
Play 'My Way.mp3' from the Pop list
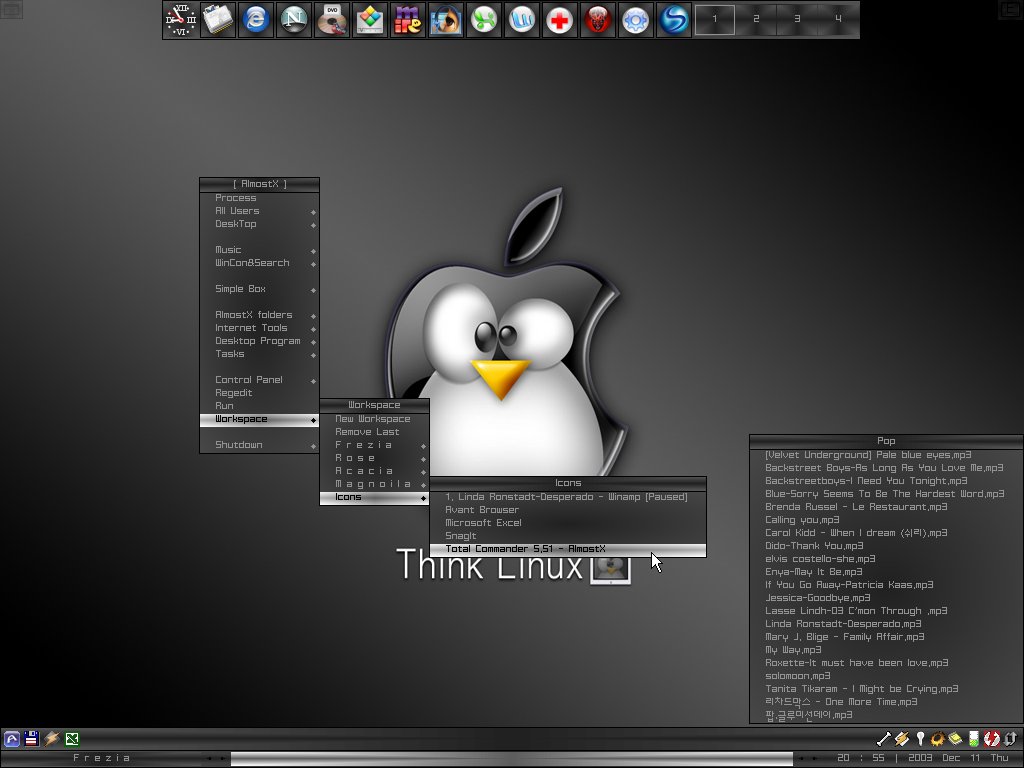(x=886, y=650)
